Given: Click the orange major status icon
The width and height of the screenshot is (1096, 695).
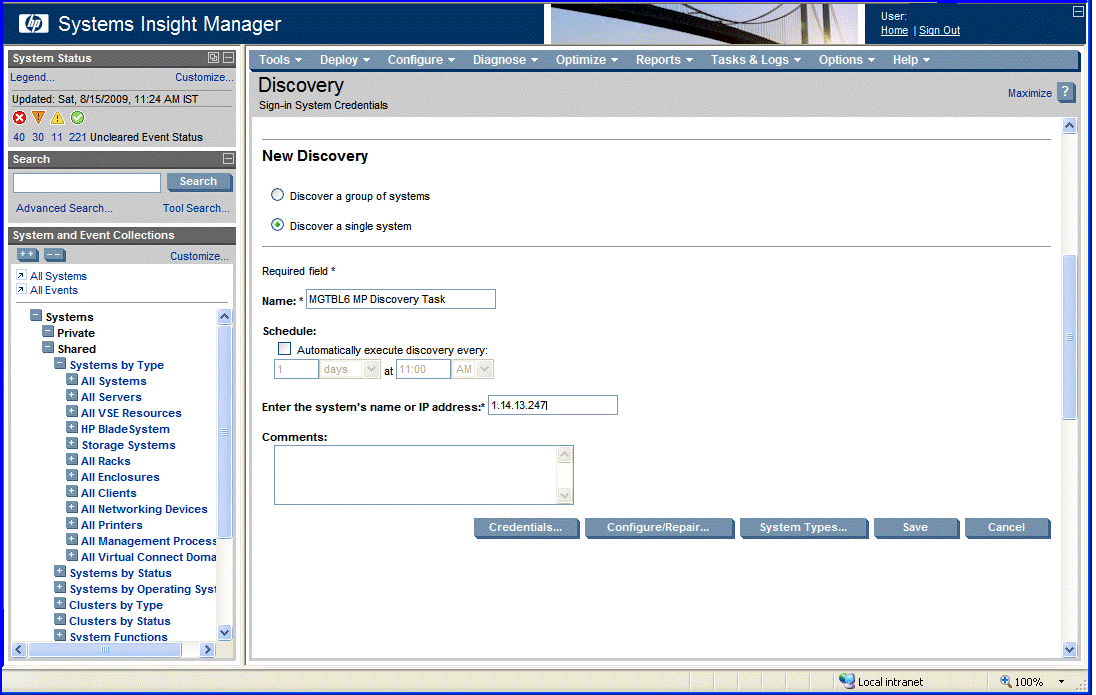Looking at the screenshot, I should pos(38,117).
